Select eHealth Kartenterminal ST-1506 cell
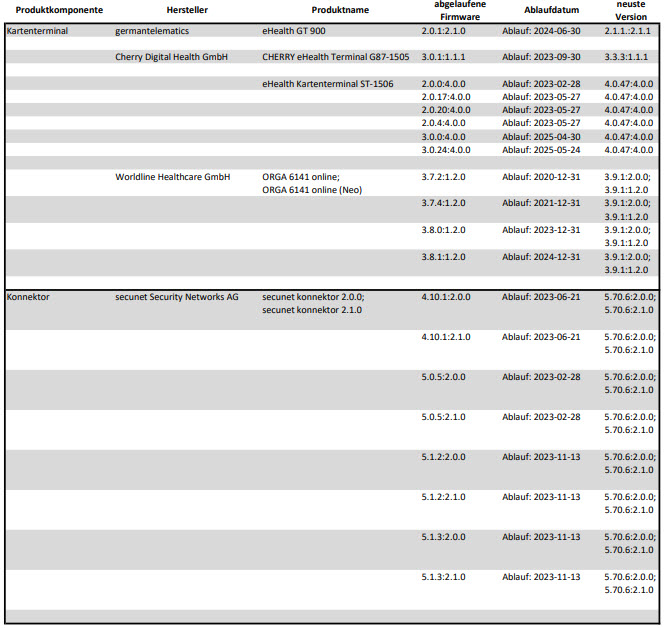This screenshot has height=628, width=665. (x=327, y=84)
